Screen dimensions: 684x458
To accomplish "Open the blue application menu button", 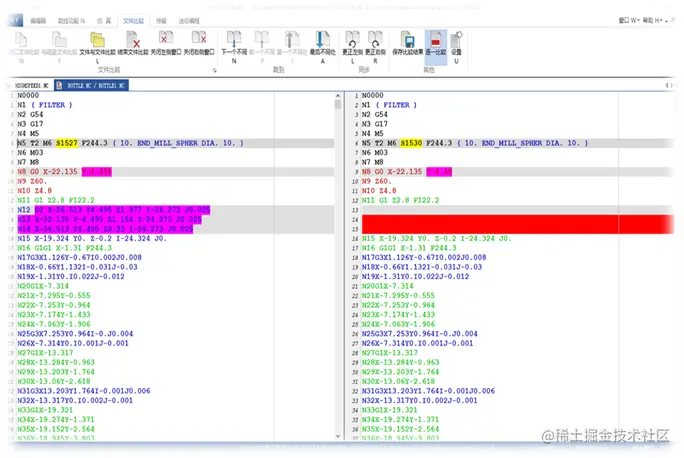I will (x=16, y=20).
